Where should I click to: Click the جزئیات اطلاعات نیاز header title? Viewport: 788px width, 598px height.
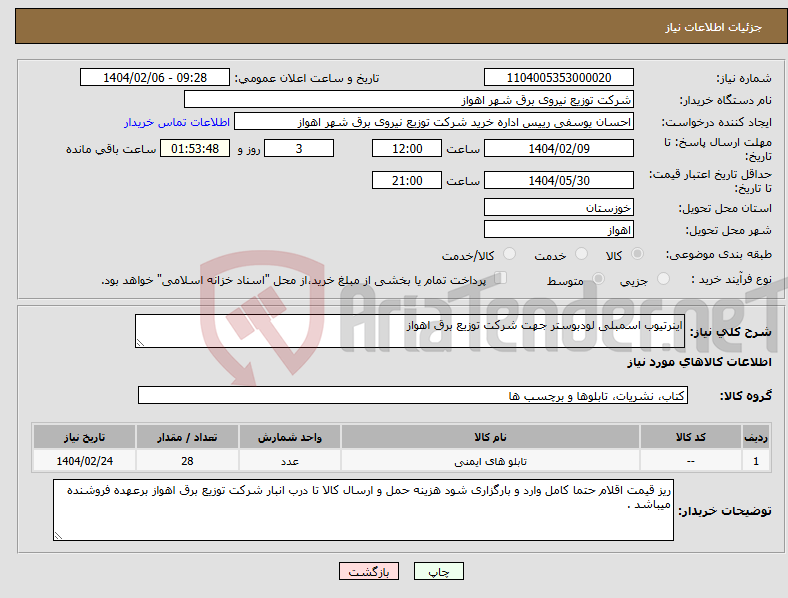714,27
